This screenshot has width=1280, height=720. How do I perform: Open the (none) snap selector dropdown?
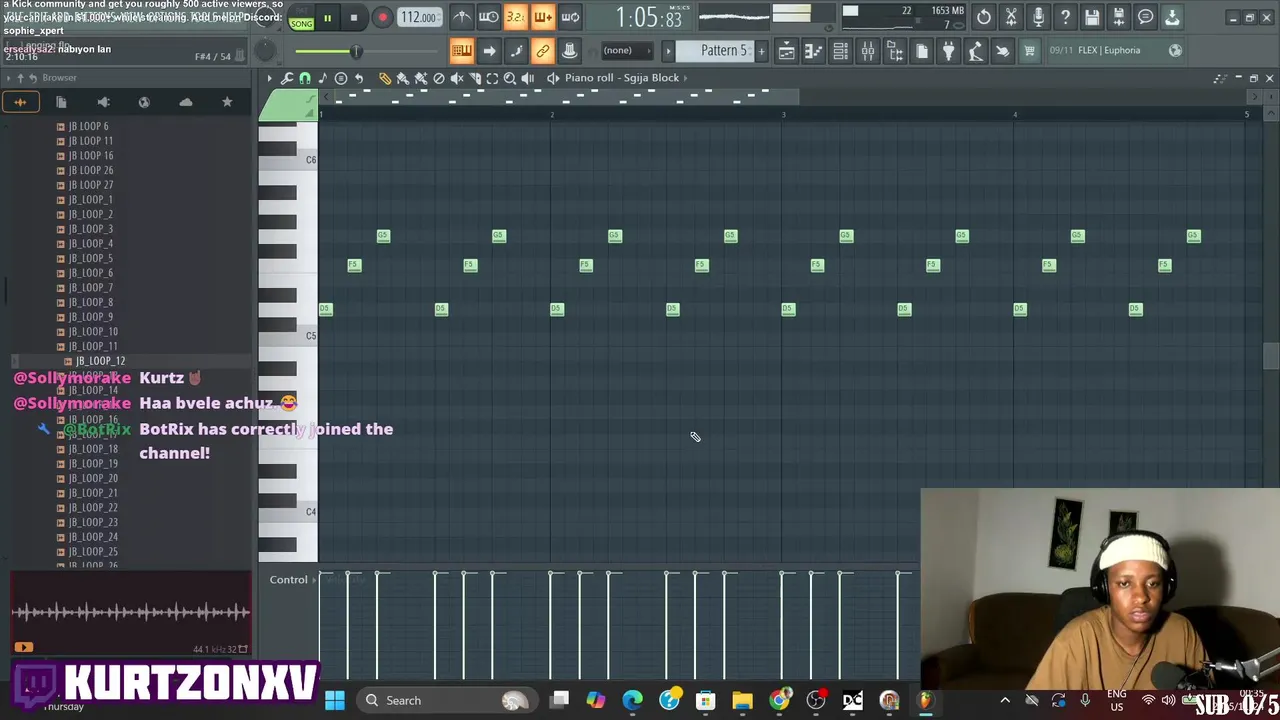click(x=626, y=51)
